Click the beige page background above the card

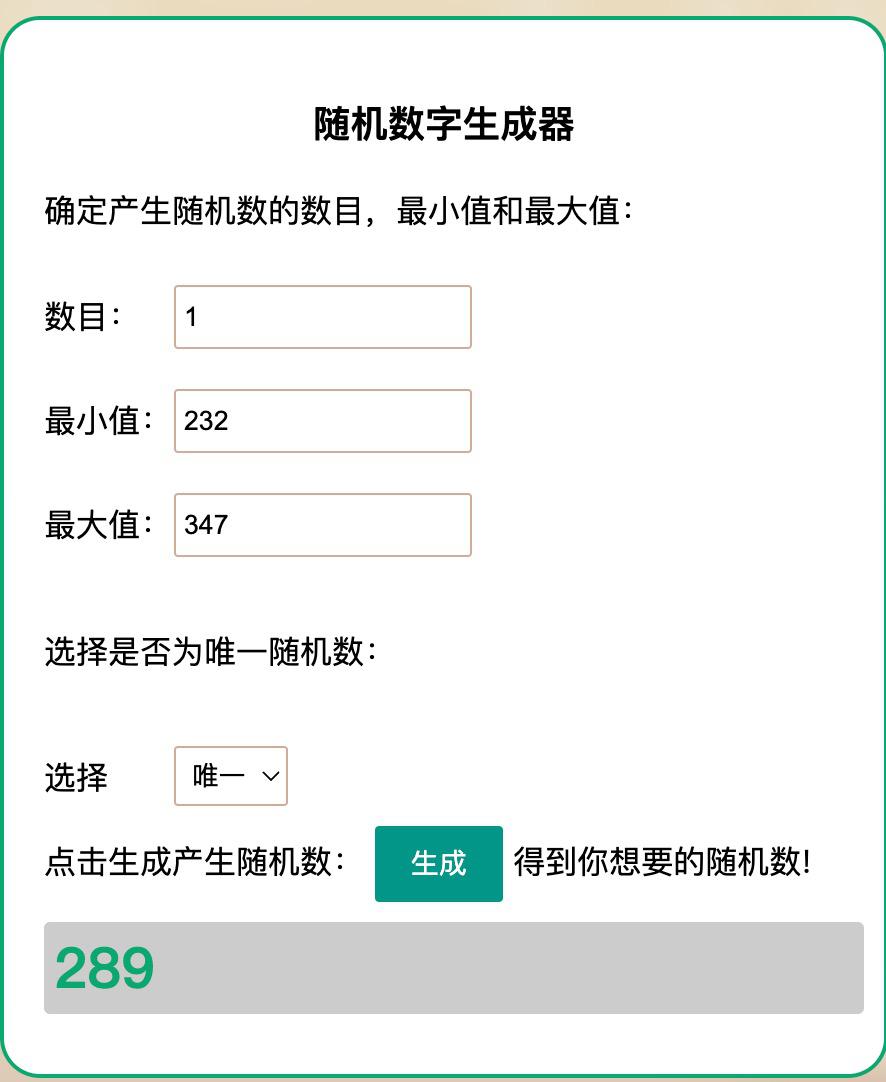click(443, 7)
